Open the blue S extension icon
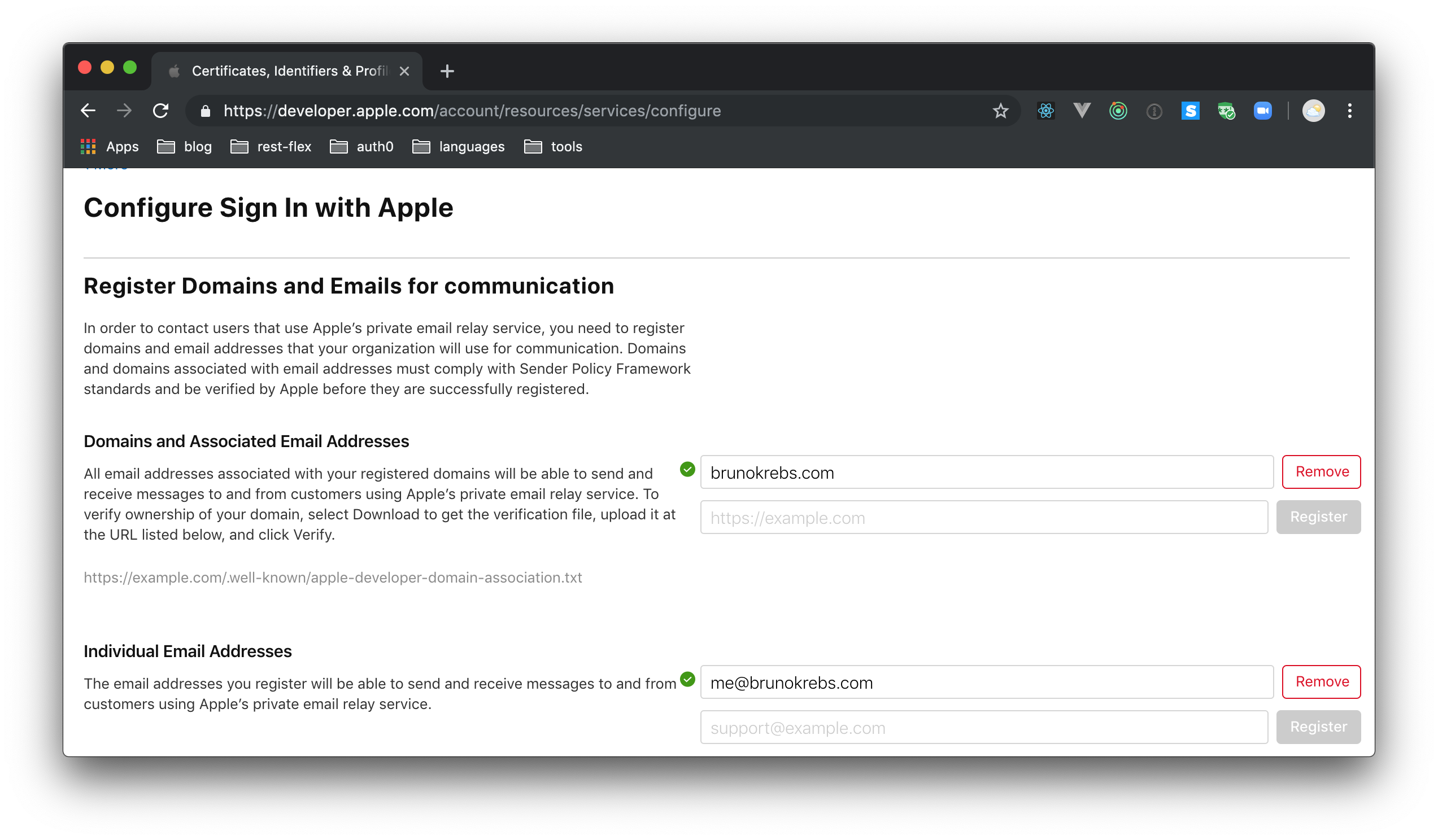Screen dimensions: 1438x840 pos(1191,111)
